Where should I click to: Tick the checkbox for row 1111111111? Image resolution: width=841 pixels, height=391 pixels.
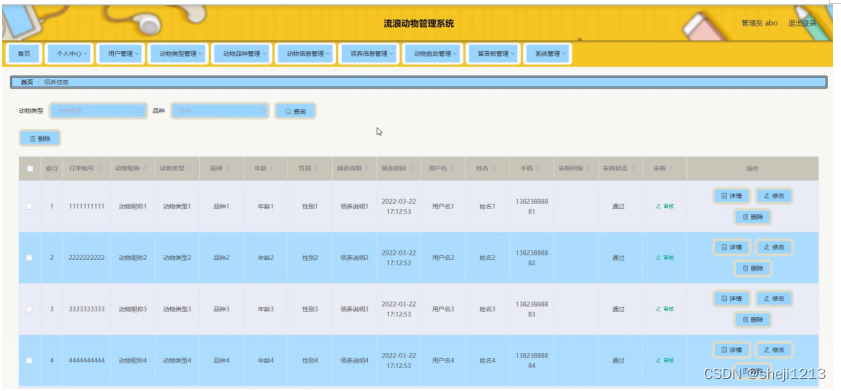[x=29, y=206]
